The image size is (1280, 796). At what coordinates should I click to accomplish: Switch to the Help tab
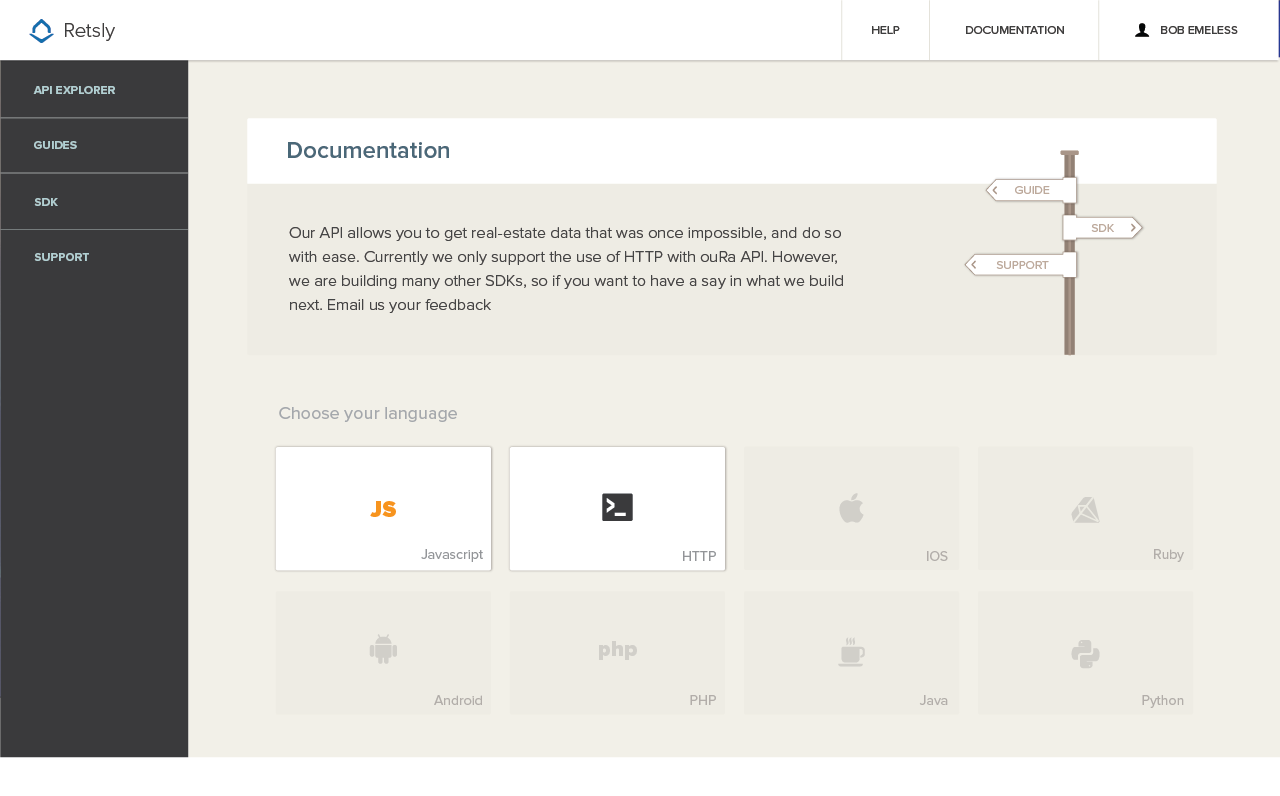click(885, 30)
